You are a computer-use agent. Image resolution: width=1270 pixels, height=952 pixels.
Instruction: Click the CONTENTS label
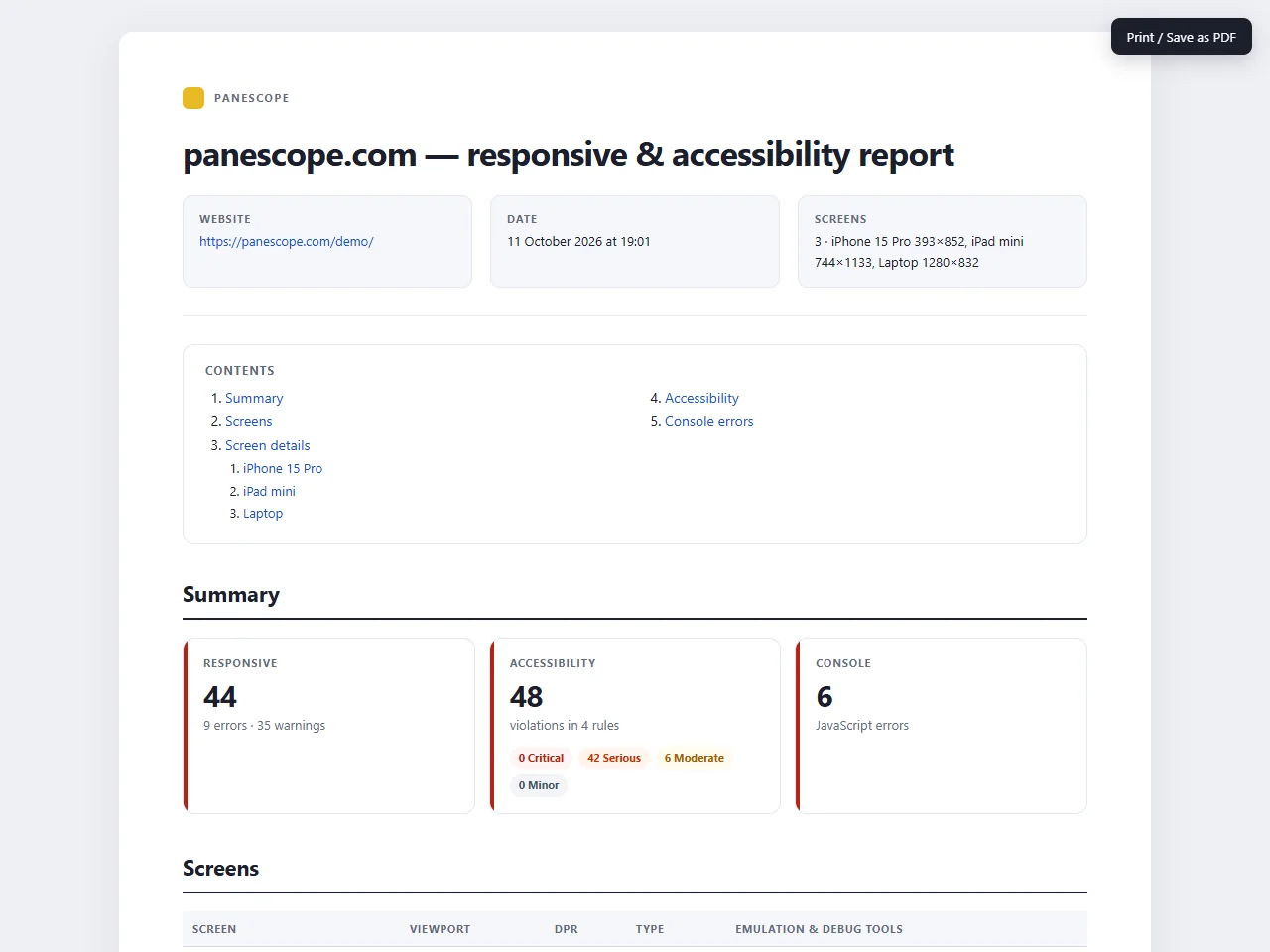pos(240,370)
